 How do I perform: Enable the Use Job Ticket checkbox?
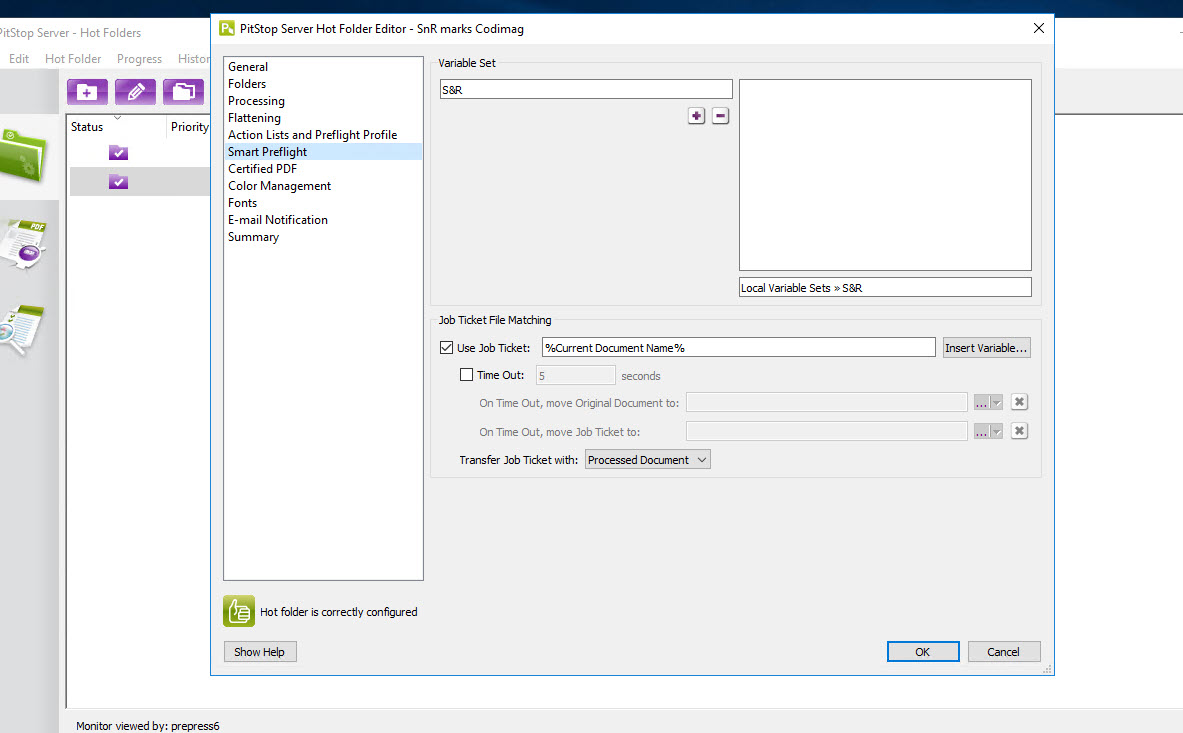click(x=447, y=348)
